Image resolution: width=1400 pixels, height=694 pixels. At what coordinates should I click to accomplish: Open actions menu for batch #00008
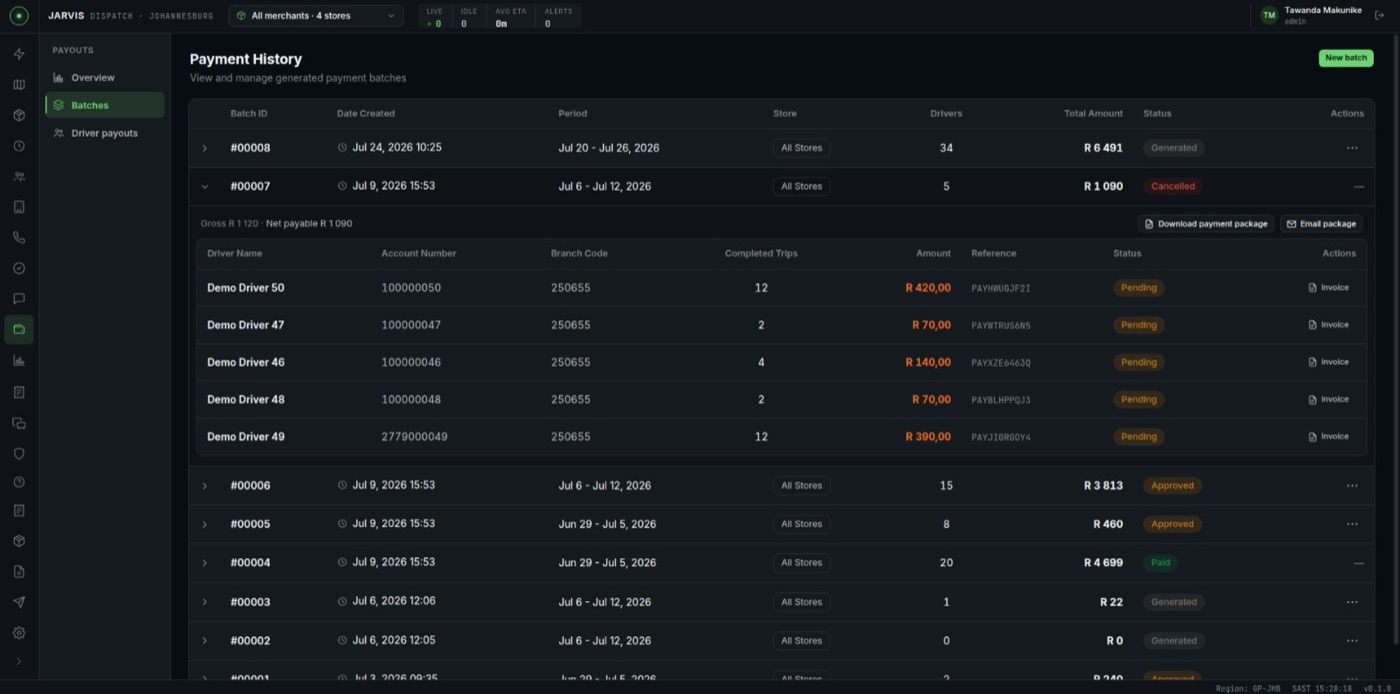tap(1352, 148)
